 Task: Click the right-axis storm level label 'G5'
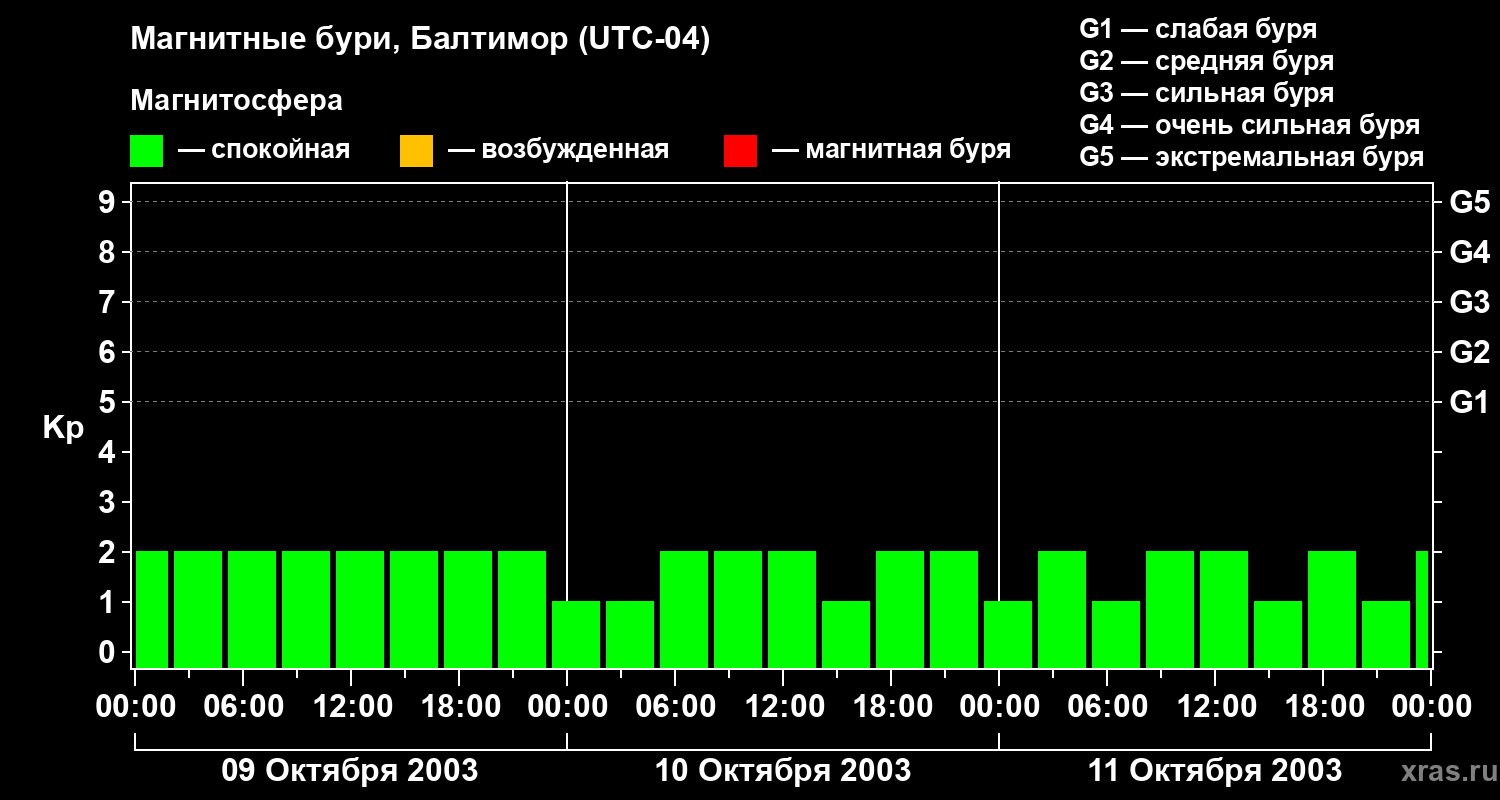click(x=1469, y=202)
